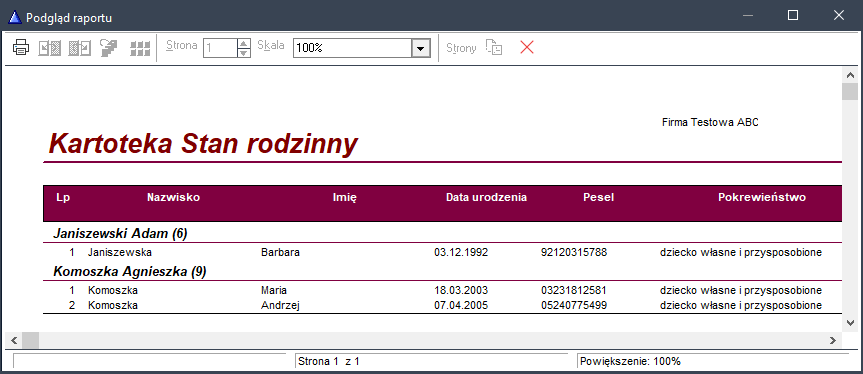Click the vertical scrollbar thumb
The image size is (863, 374).
pyautogui.click(x=850, y=91)
